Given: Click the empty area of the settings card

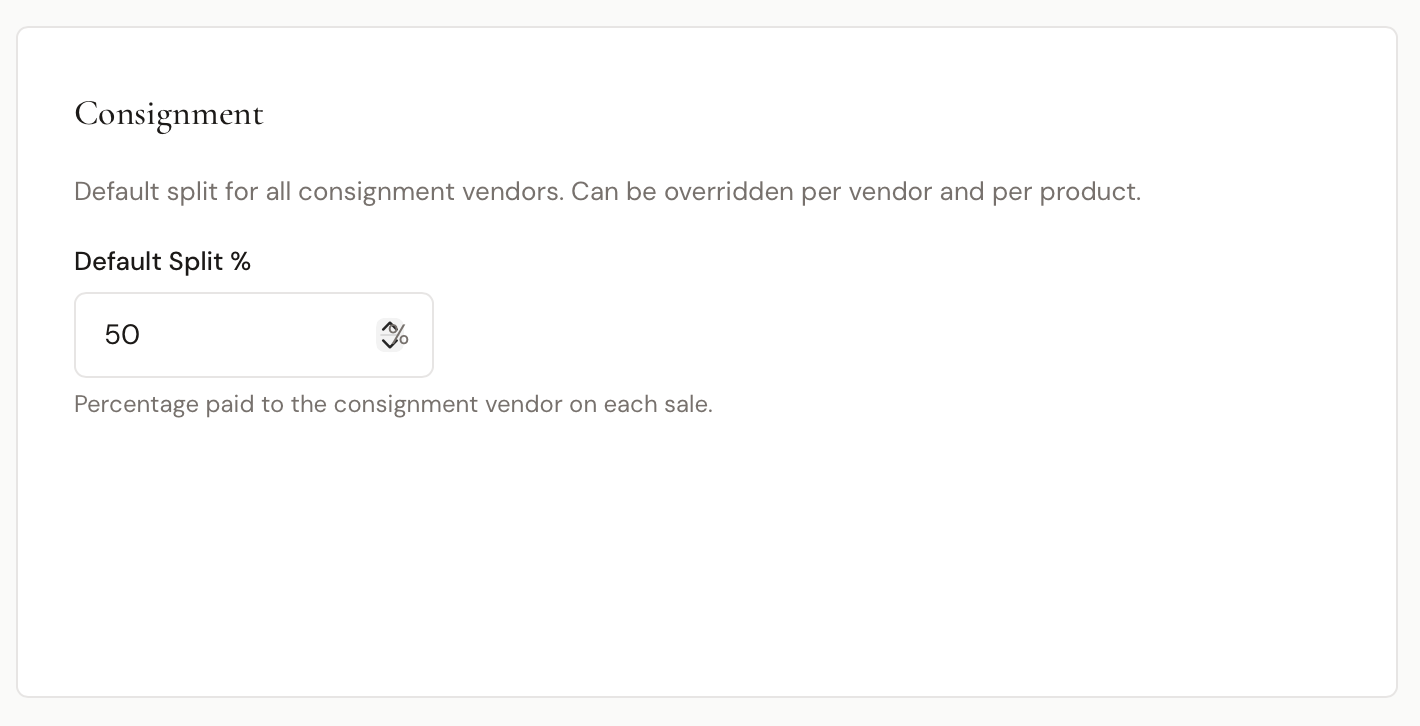Looking at the screenshot, I should pos(900,550).
